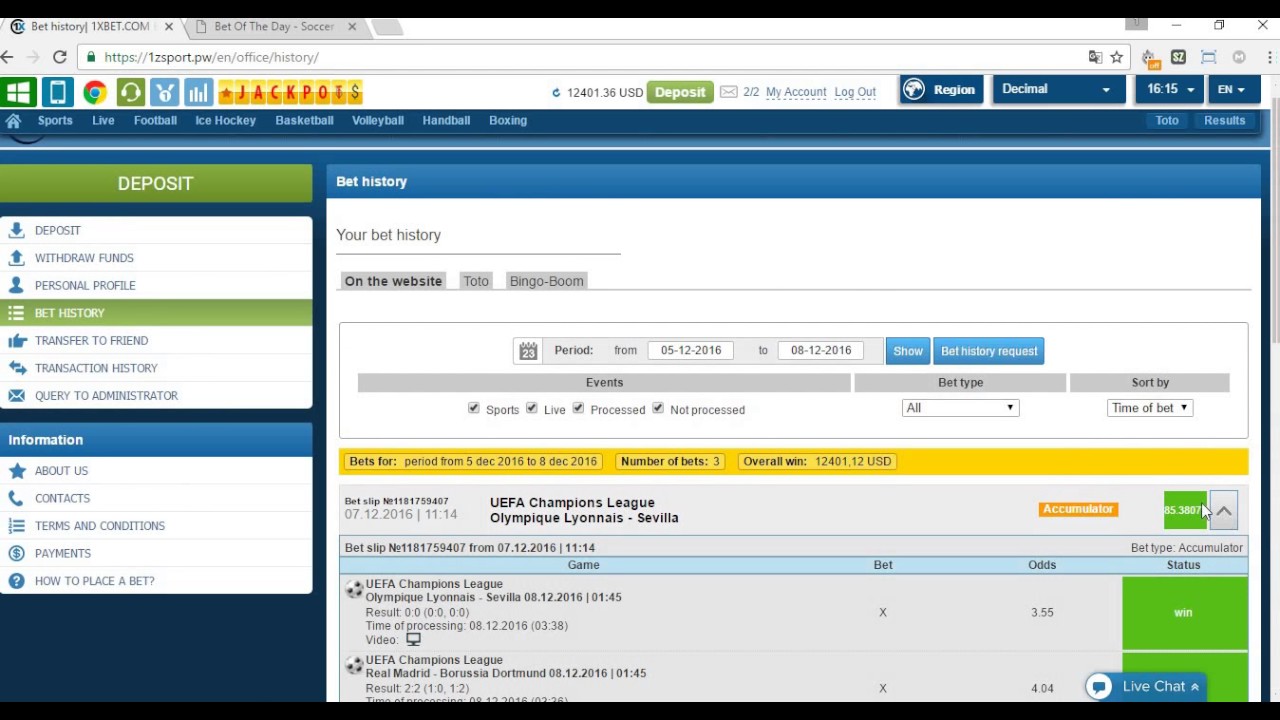Open My Account link

coord(796,92)
